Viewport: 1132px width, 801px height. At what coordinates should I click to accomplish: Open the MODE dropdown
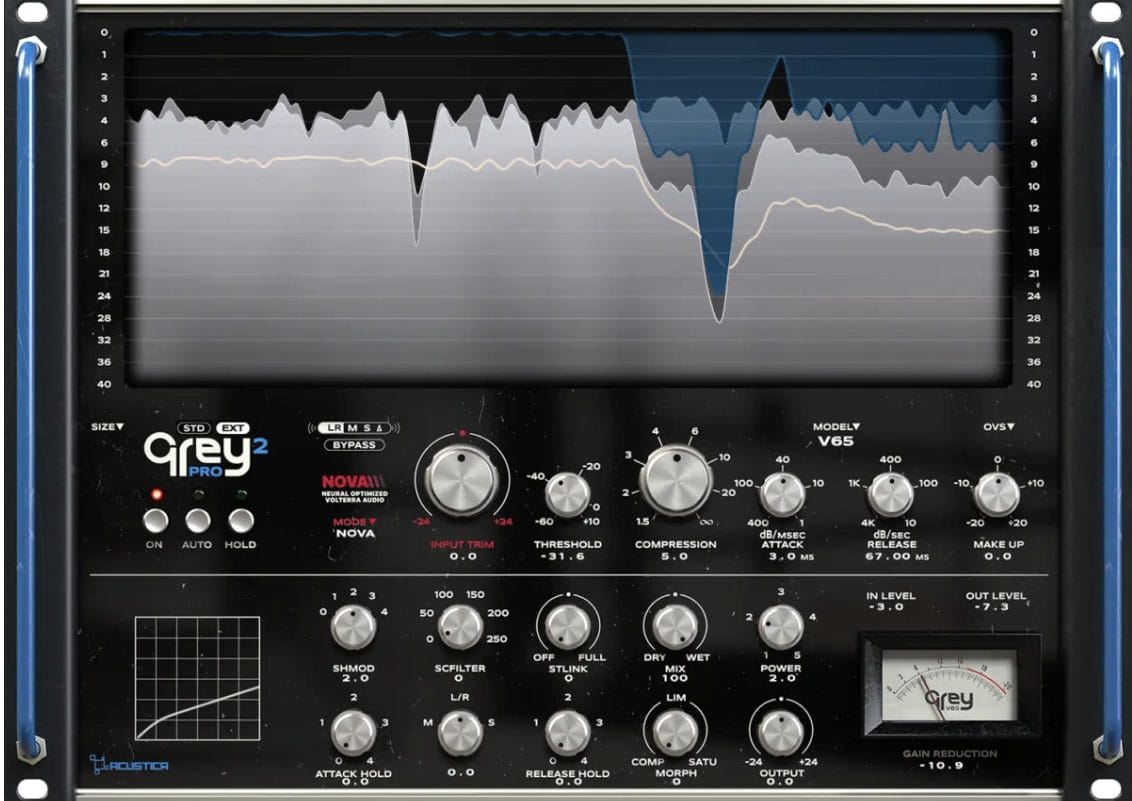[x=354, y=522]
